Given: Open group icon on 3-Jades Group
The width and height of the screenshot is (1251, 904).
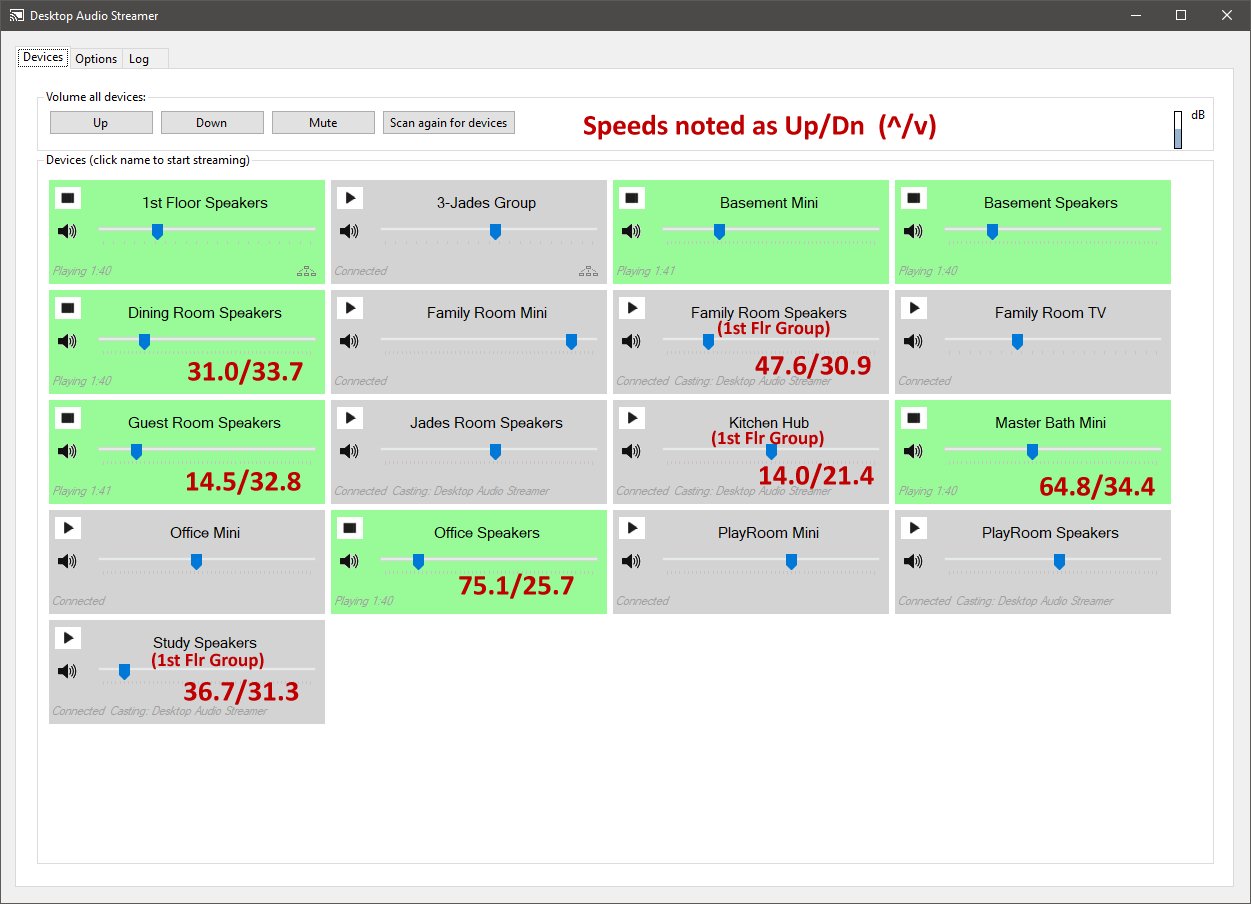Looking at the screenshot, I should pyautogui.click(x=588, y=271).
